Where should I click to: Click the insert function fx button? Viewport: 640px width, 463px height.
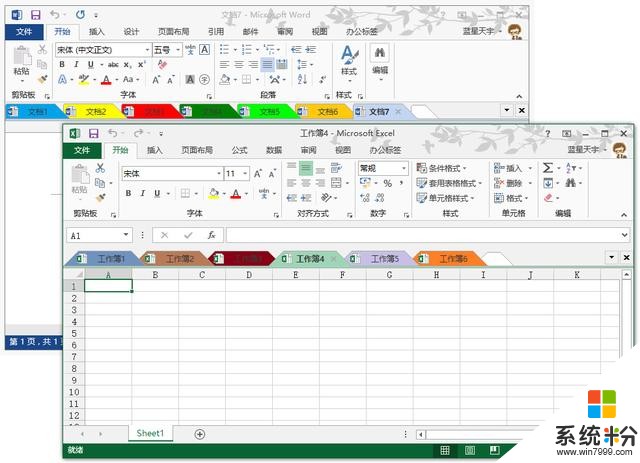[211, 235]
